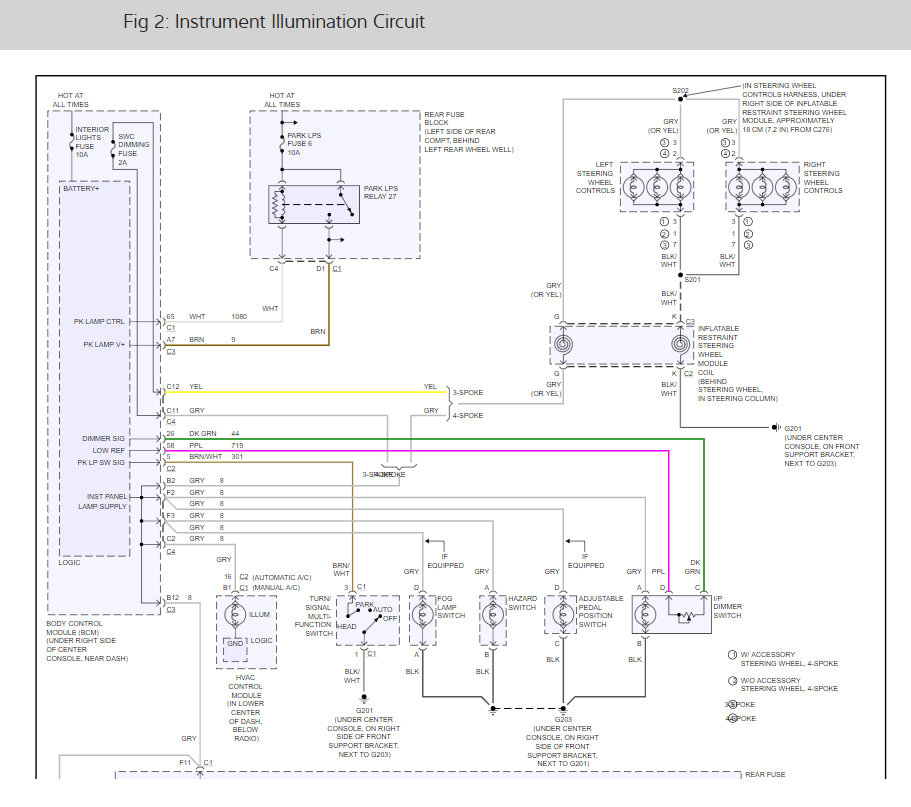Click the yellow wire from pin C12
This screenshot has height=807, width=911.
point(306,392)
